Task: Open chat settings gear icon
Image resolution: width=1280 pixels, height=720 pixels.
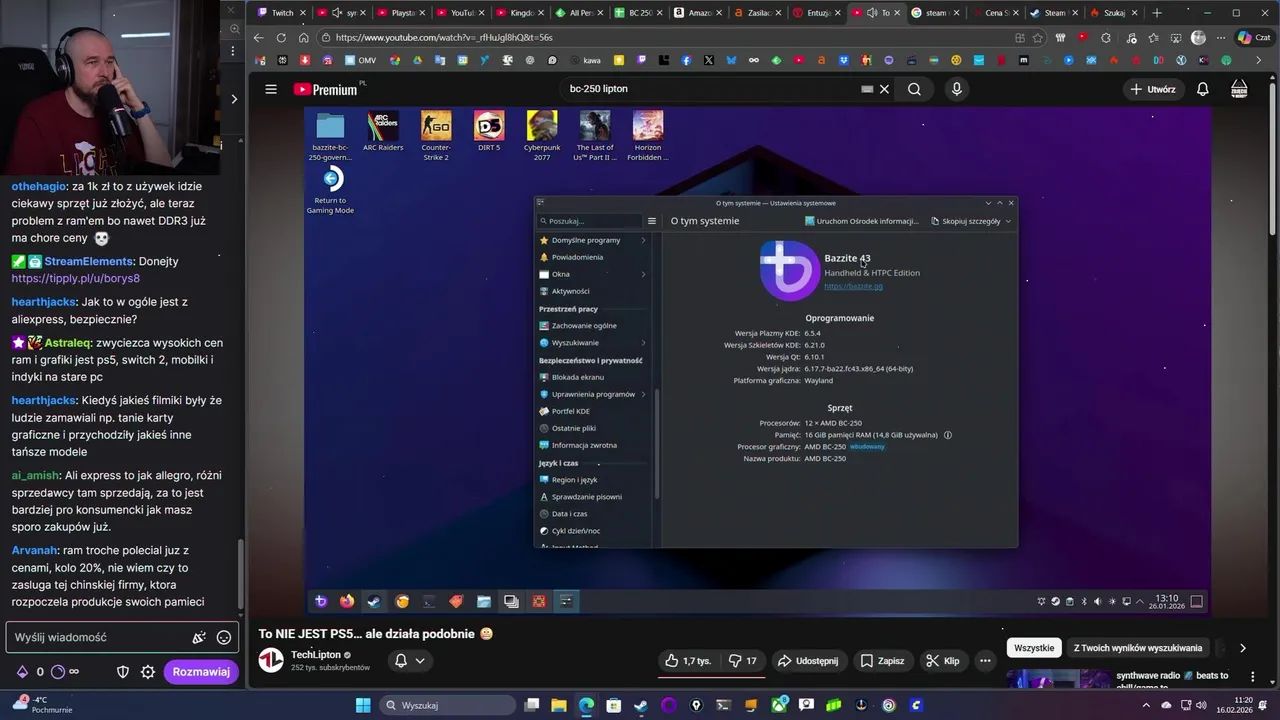Action: [x=148, y=672]
